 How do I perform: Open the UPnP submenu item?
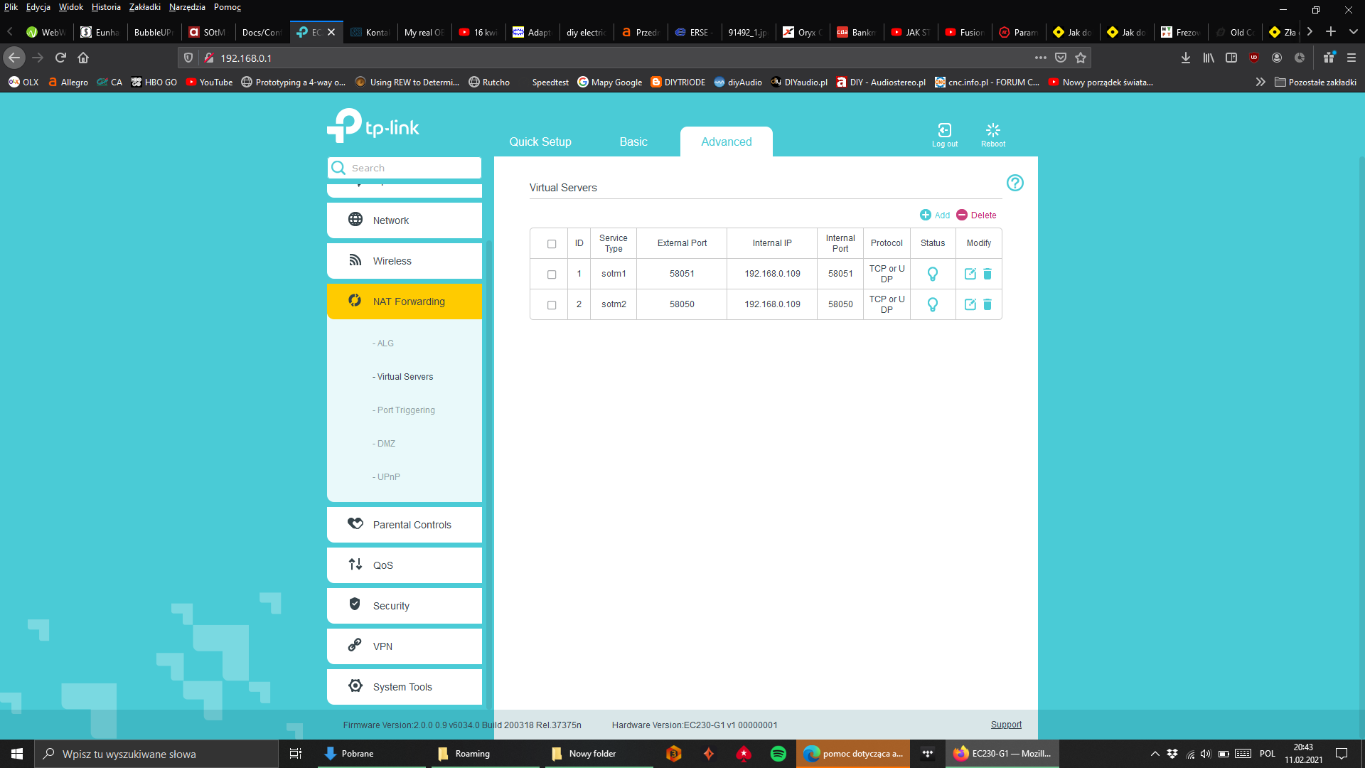386,477
